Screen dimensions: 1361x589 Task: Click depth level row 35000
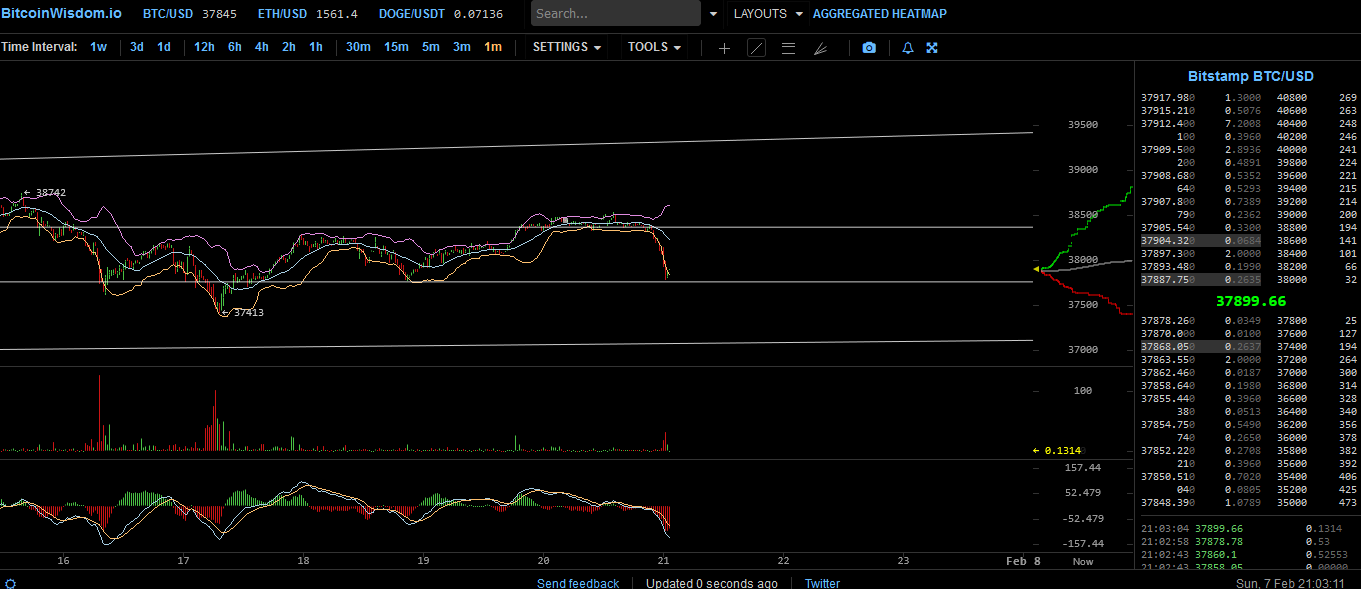[x=1317, y=503]
